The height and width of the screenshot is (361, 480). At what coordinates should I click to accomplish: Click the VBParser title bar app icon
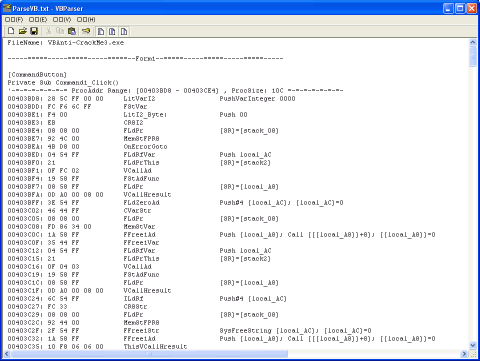[7, 8]
